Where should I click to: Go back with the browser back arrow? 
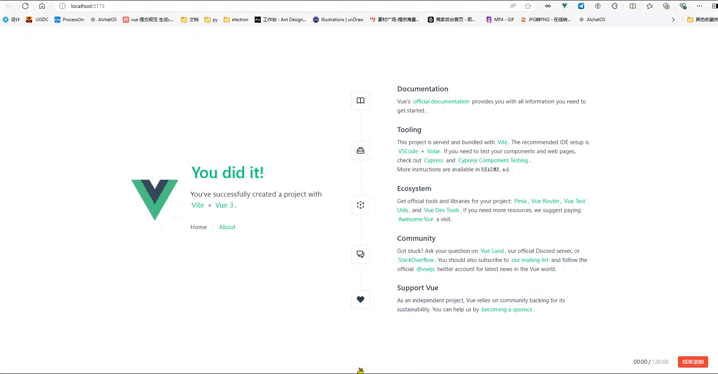click(x=8, y=6)
